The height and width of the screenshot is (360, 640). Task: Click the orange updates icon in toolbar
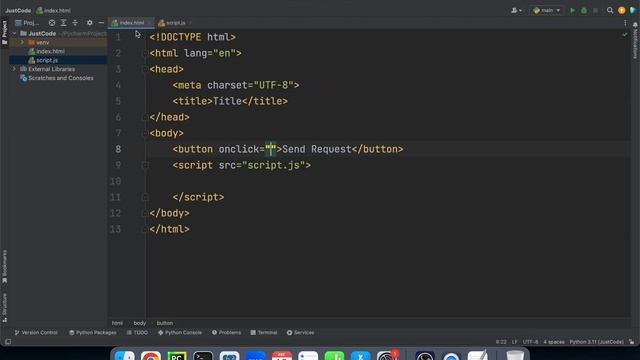click(622, 10)
